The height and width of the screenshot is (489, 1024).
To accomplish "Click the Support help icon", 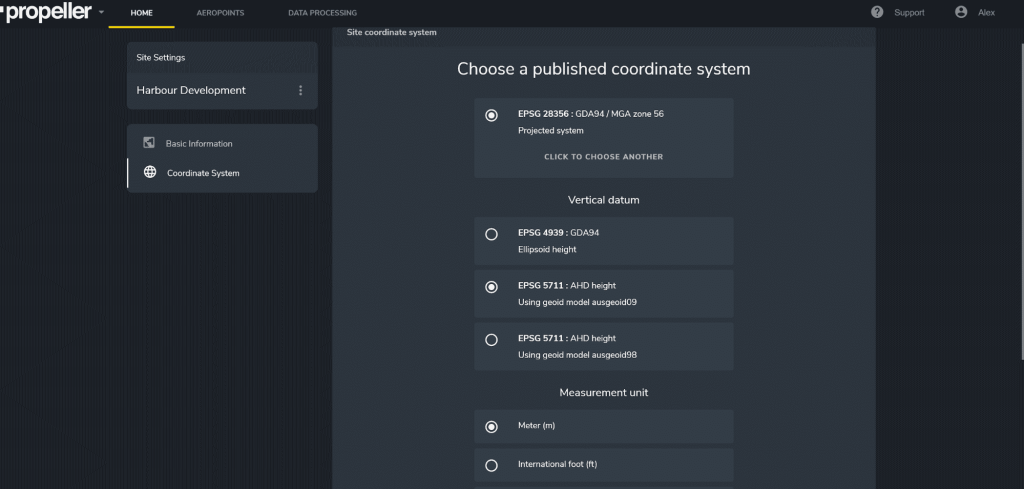I will point(877,12).
